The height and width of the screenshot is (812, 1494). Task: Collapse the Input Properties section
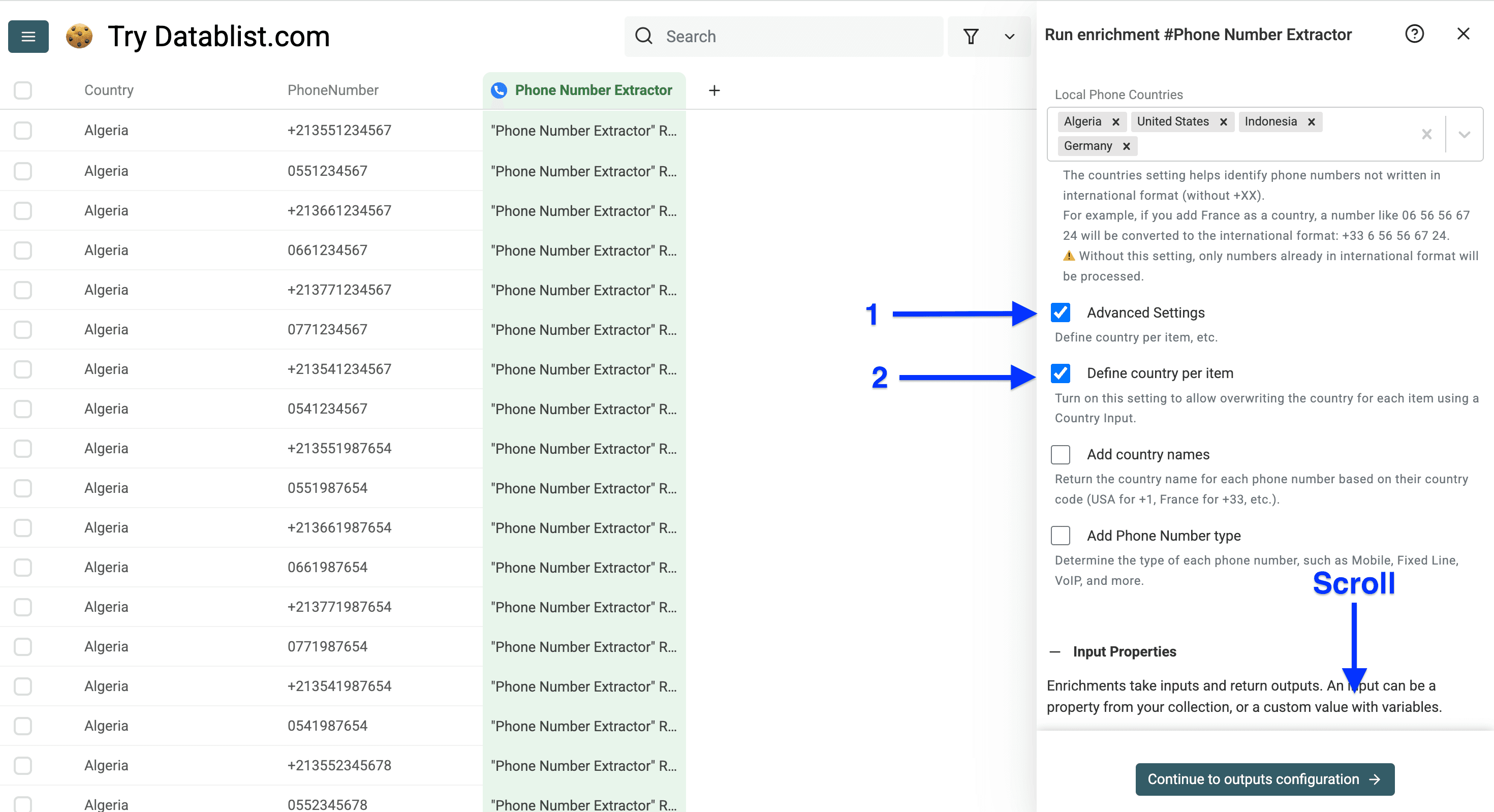click(1055, 651)
